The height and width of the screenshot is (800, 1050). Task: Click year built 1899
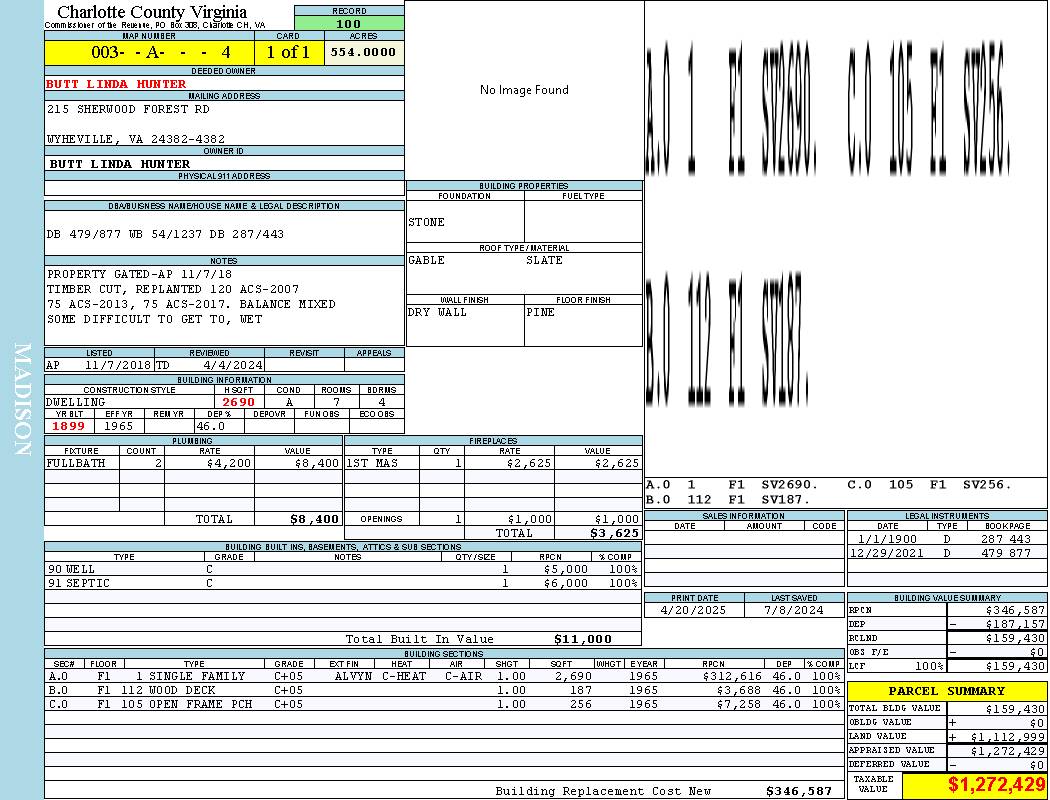(69, 426)
